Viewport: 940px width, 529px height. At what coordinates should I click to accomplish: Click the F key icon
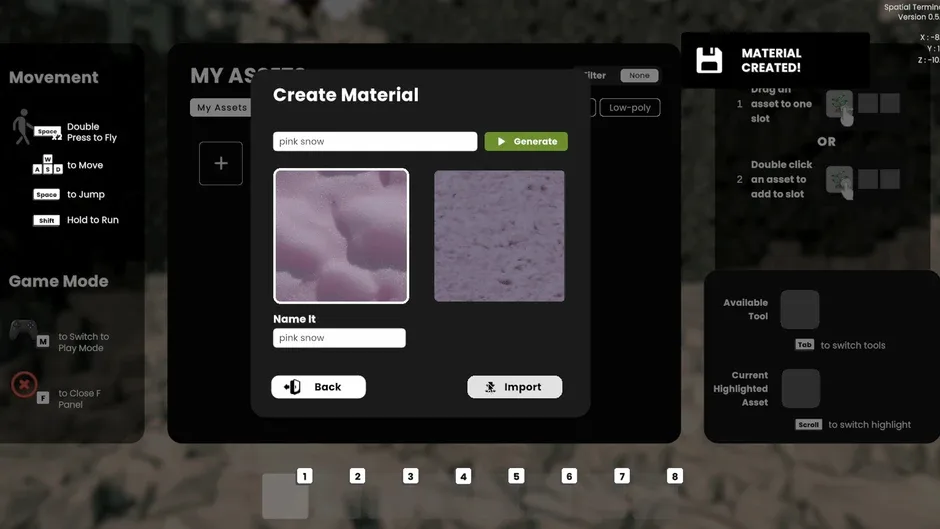43,398
